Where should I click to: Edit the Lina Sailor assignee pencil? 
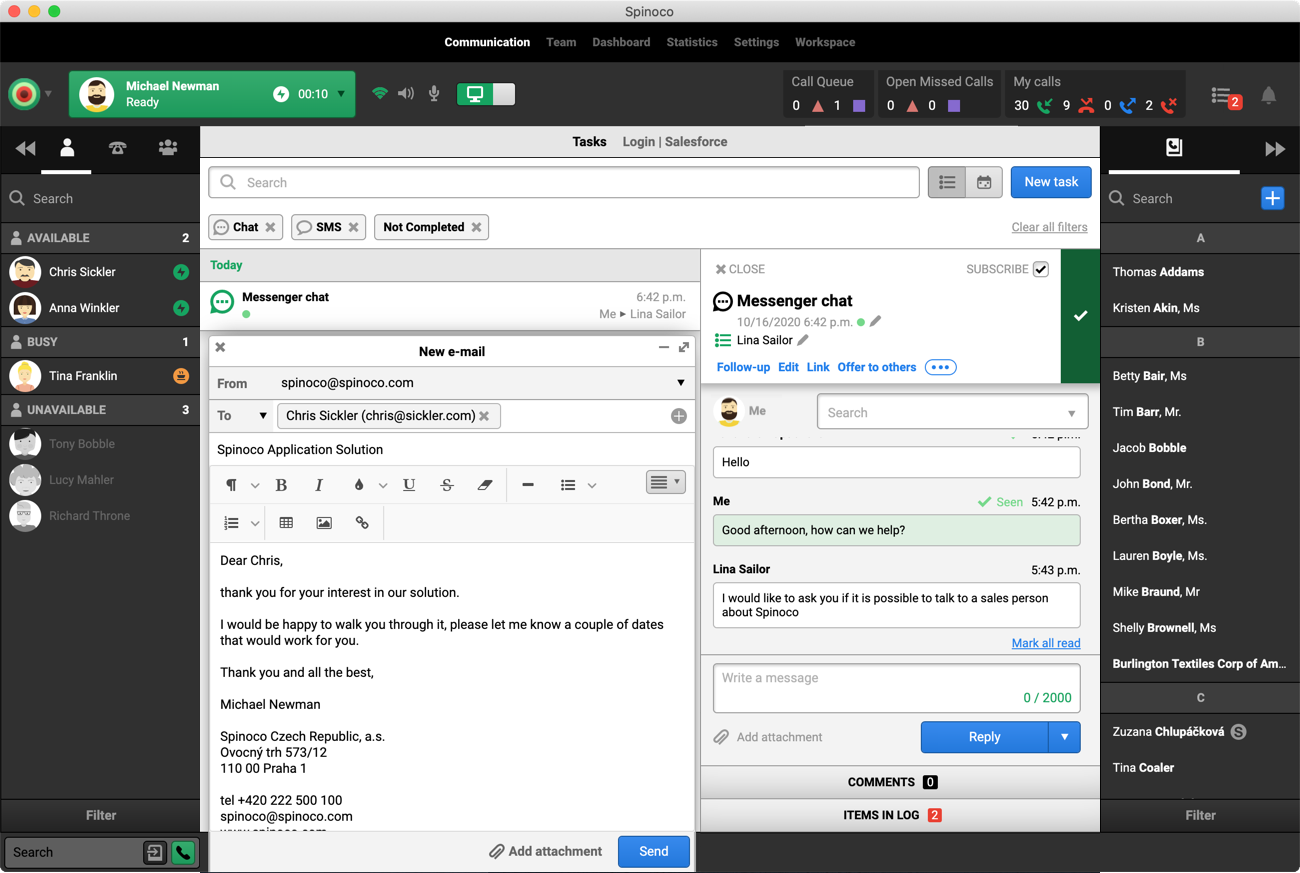click(803, 340)
